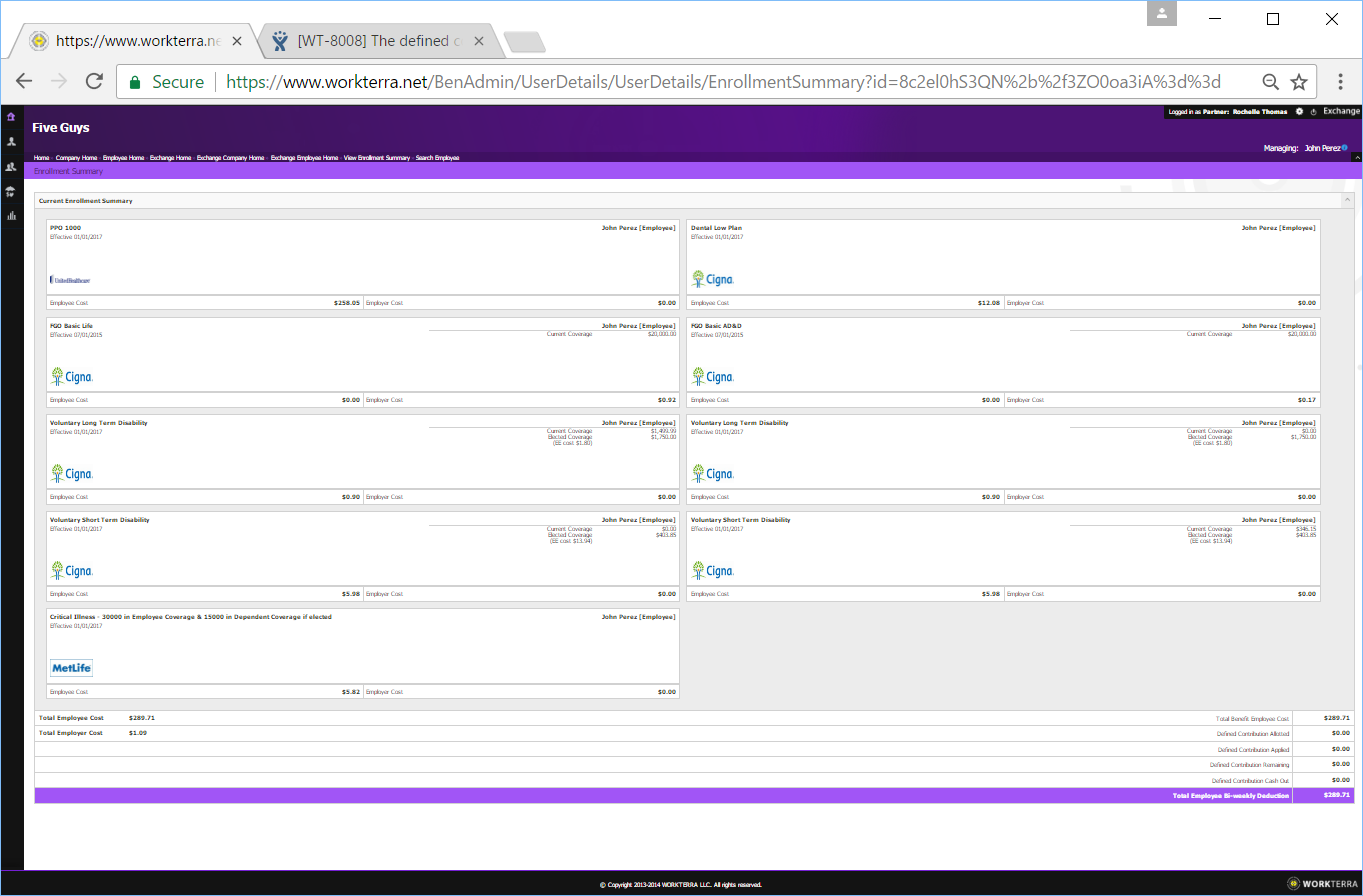The image size is (1363, 896).
Task: Open a new browser tab
Action: pos(525,41)
